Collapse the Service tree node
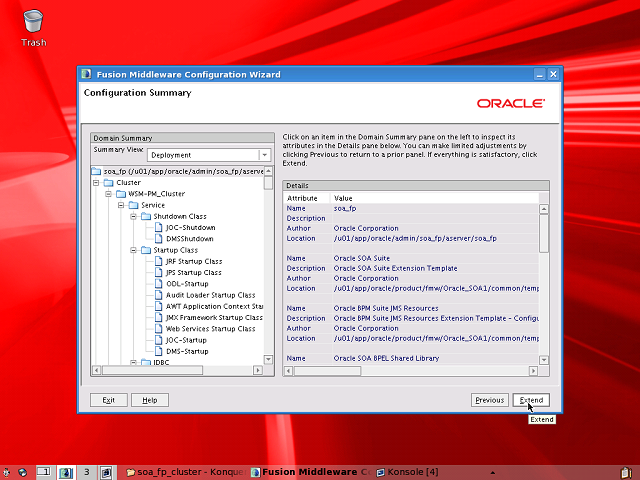The height and width of the screenshot is (480, 640). click(x=121, y=205)
